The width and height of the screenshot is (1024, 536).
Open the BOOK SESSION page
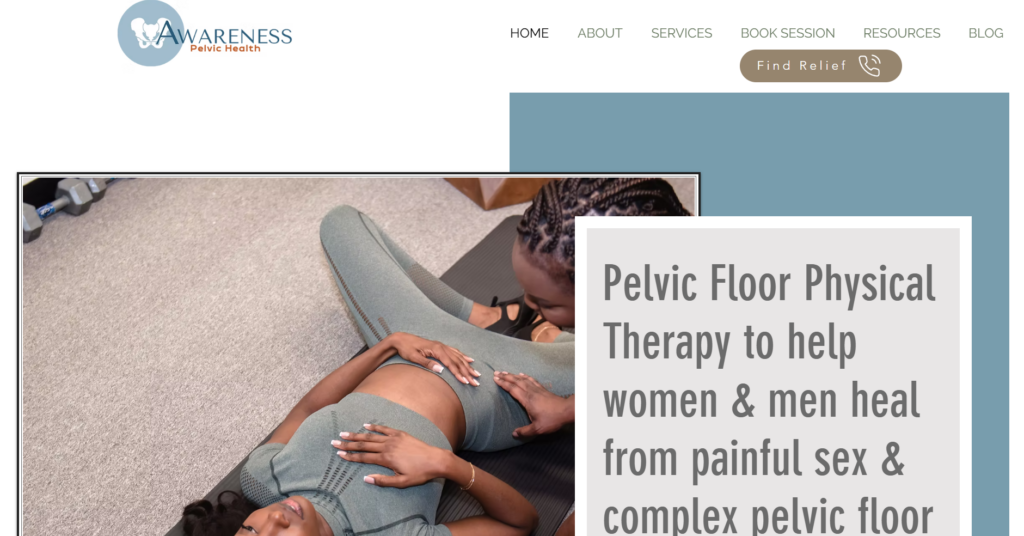[x=788, y=33]
